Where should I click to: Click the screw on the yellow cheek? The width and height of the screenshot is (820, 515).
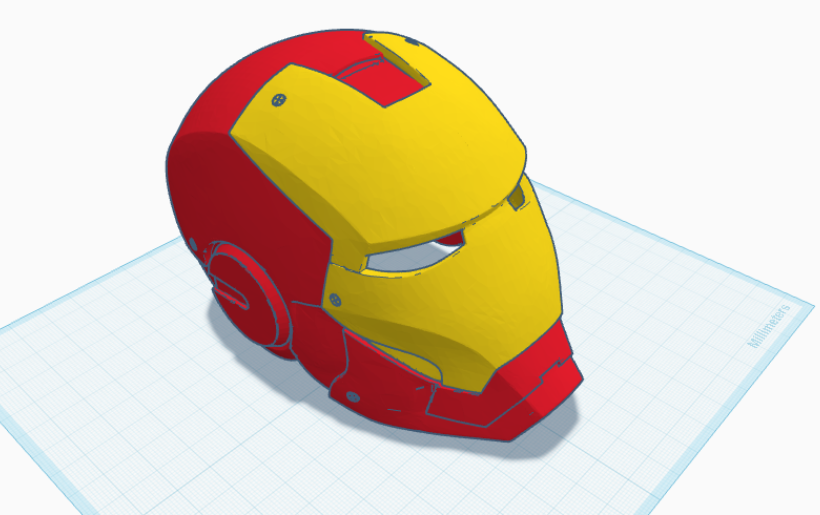tap(335, 299)
